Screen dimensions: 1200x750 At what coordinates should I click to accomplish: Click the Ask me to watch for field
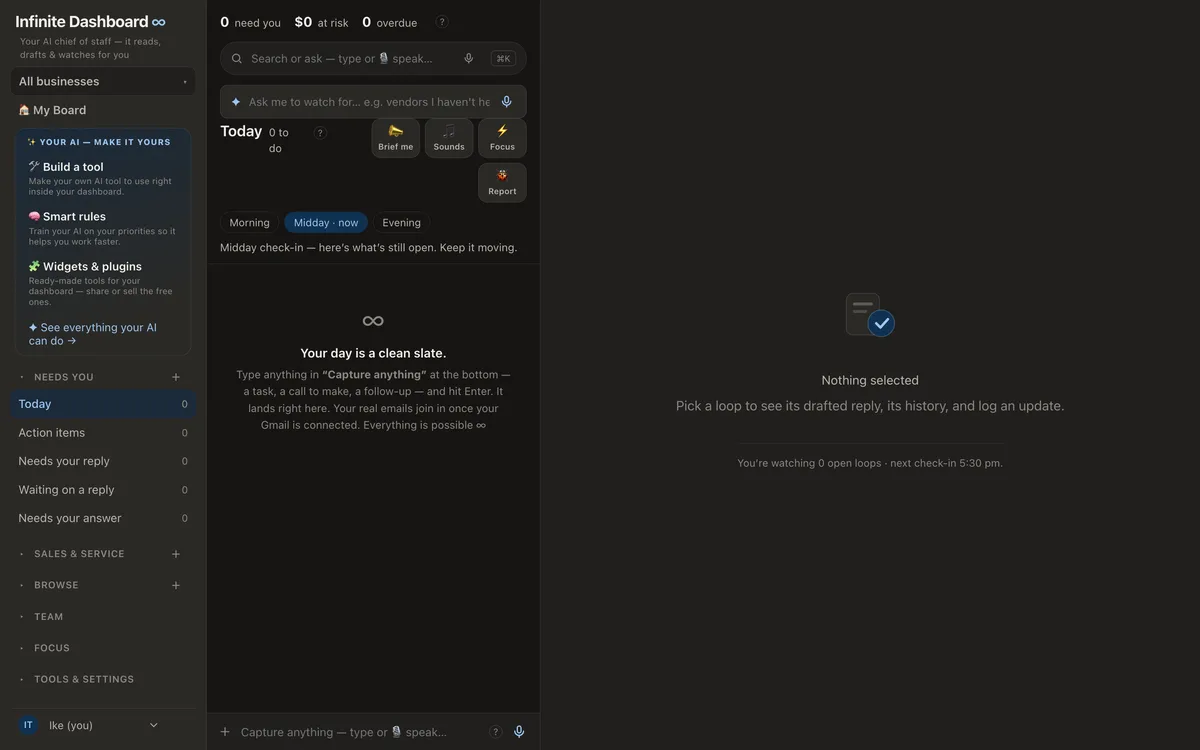pos(373,102)
